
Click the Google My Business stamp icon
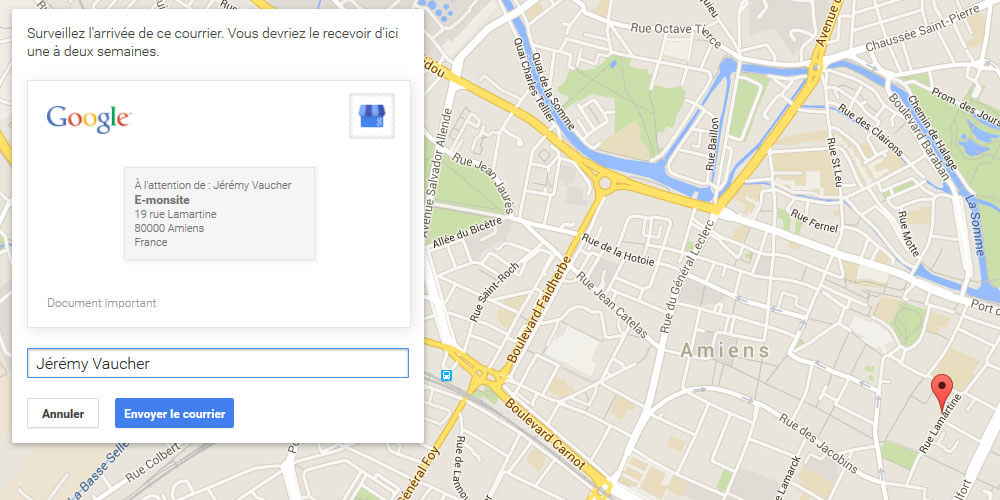[x=372, y=116]
